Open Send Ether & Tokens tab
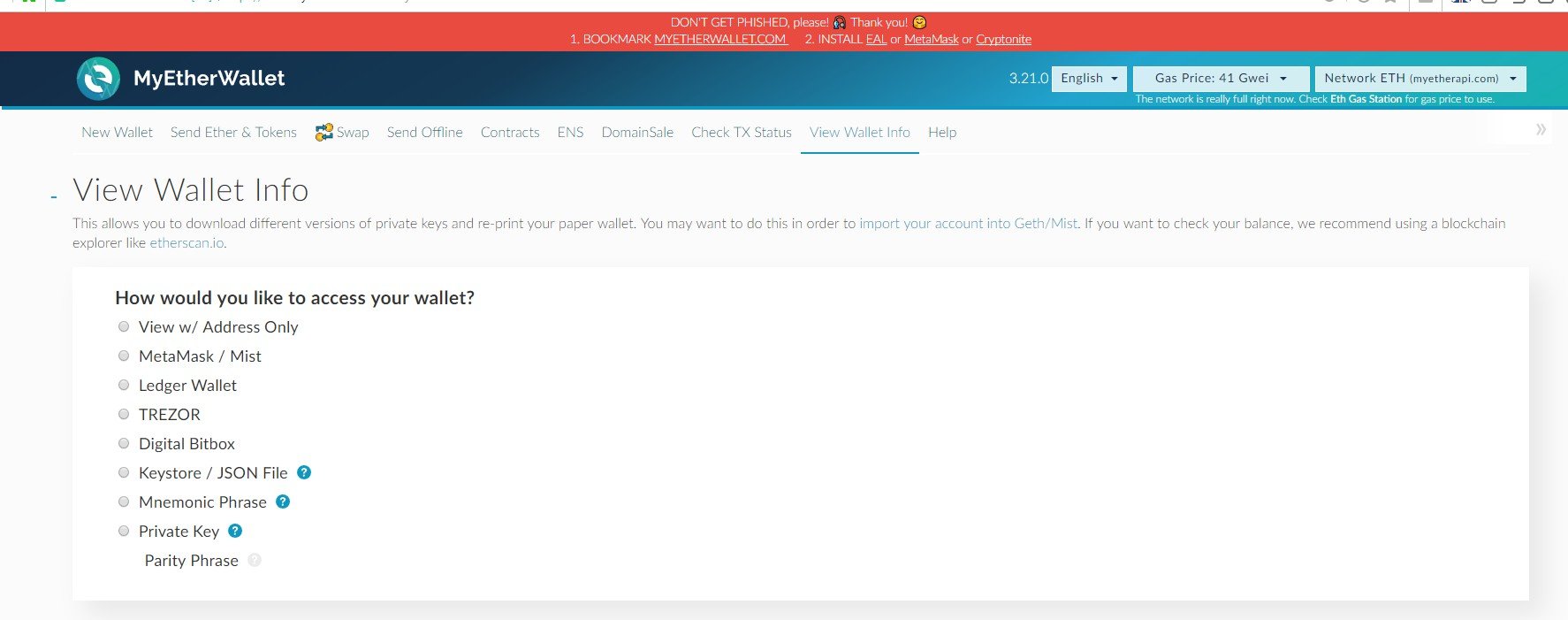The height and width of the screenshot is (620, 1568). 233,132
